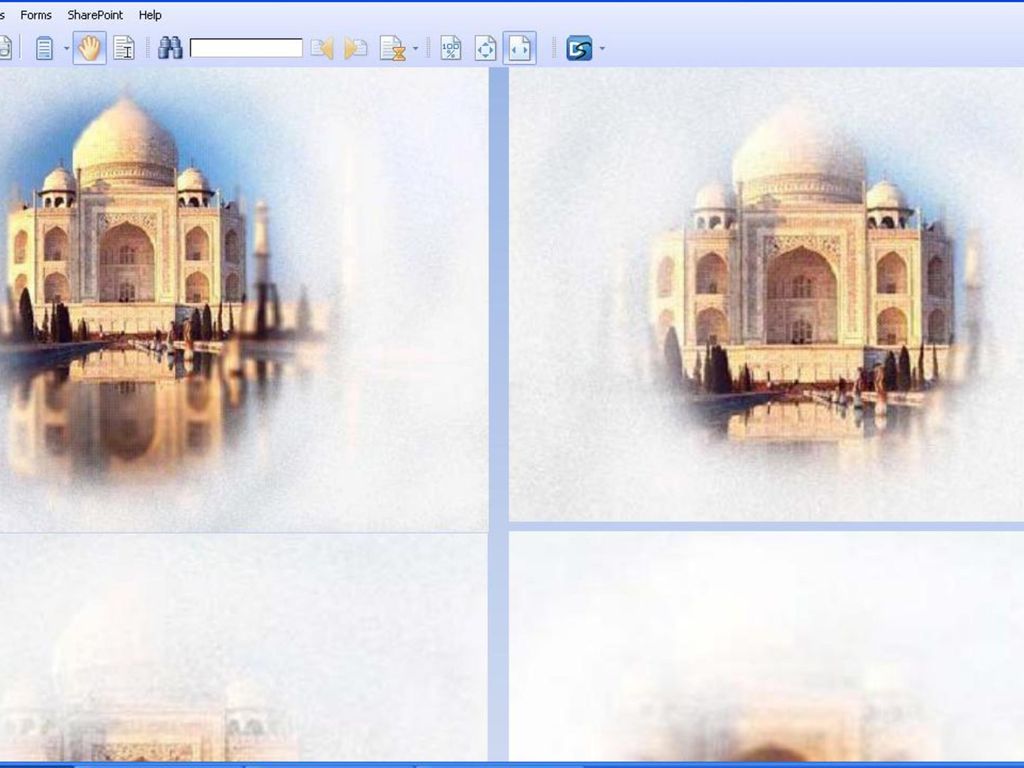Image resolution: width=1024 pixels, height=768 pixels.
Task: Click the binoculars find icon
Action: [170, 48]
